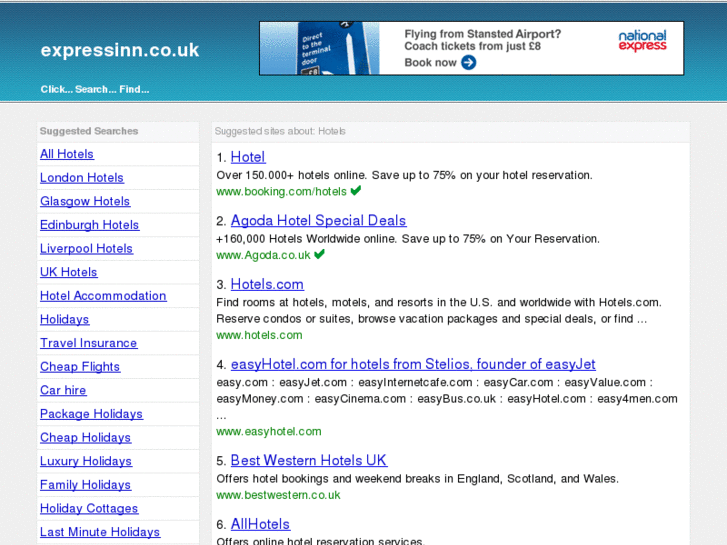Click the www.Agoda.co.uk green URL
This screenshot has width=727, height=545.
coord(263,255)
